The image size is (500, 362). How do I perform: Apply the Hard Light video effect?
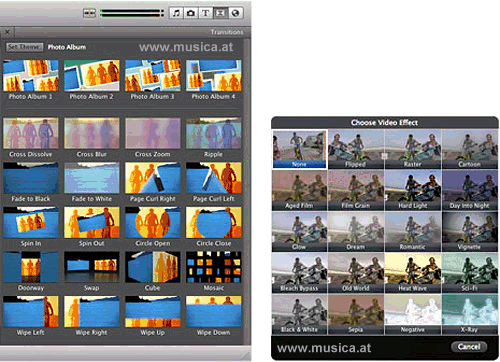coord(413,190)
